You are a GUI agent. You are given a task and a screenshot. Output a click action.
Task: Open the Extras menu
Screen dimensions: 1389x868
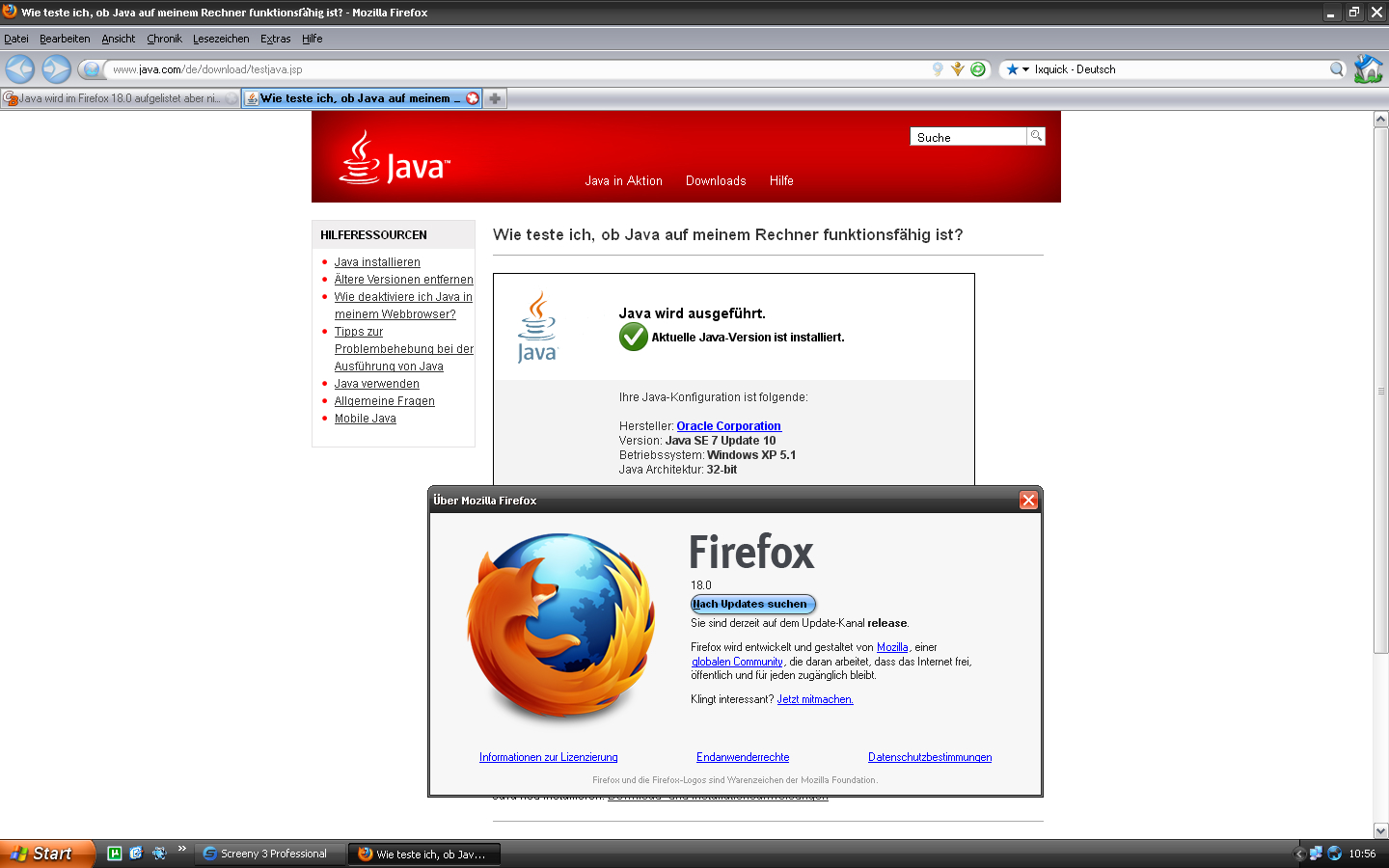pyautogui.click(x=276, y=39)
